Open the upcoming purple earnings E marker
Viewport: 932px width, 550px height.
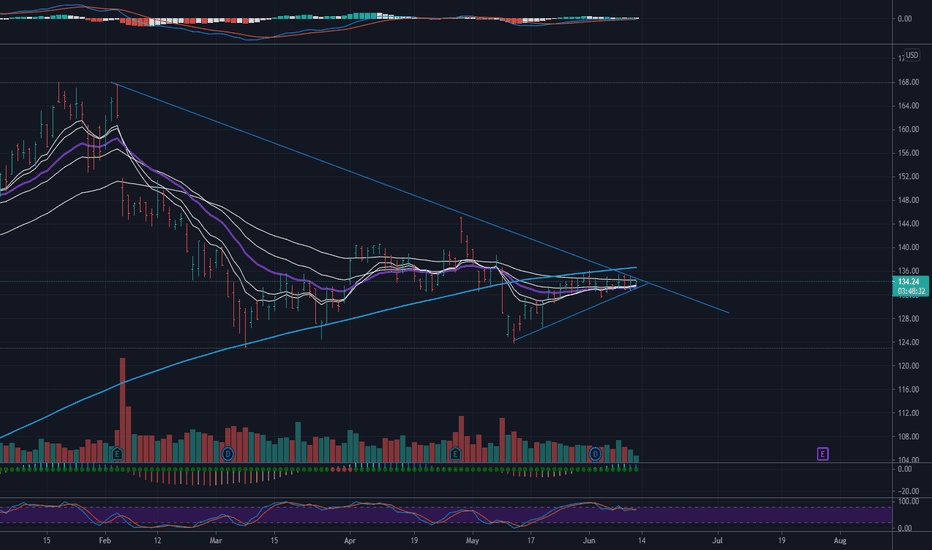[823, 454]
